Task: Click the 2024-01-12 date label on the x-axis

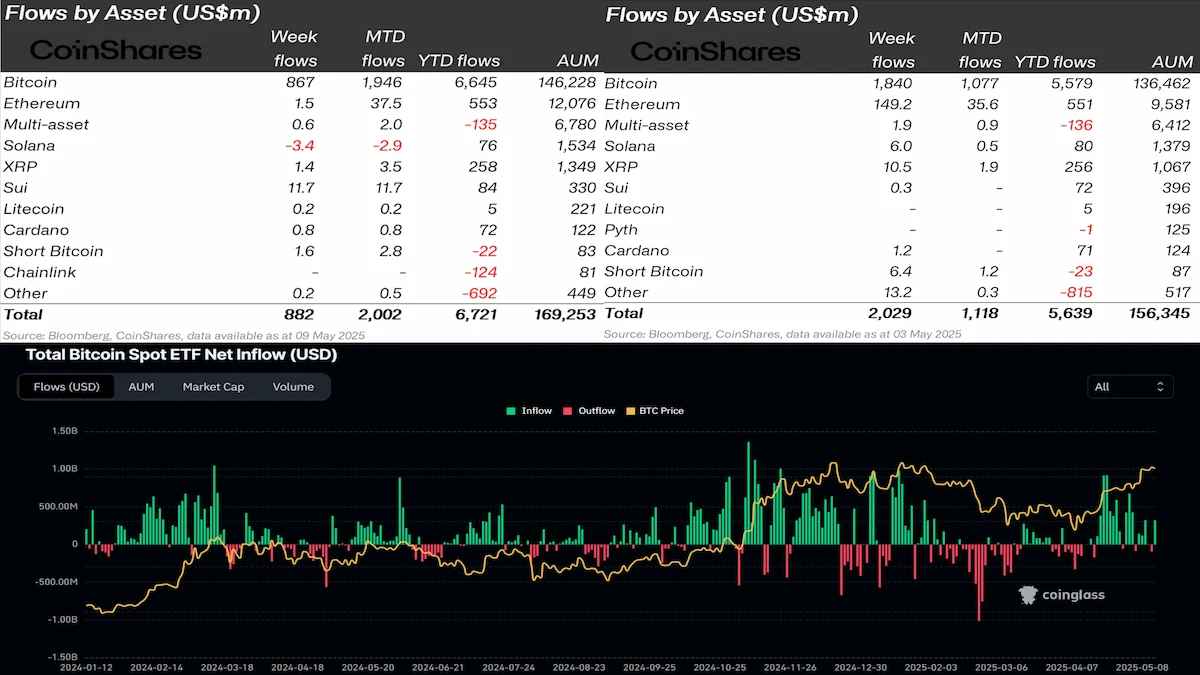Action: [x=87, y=666]
